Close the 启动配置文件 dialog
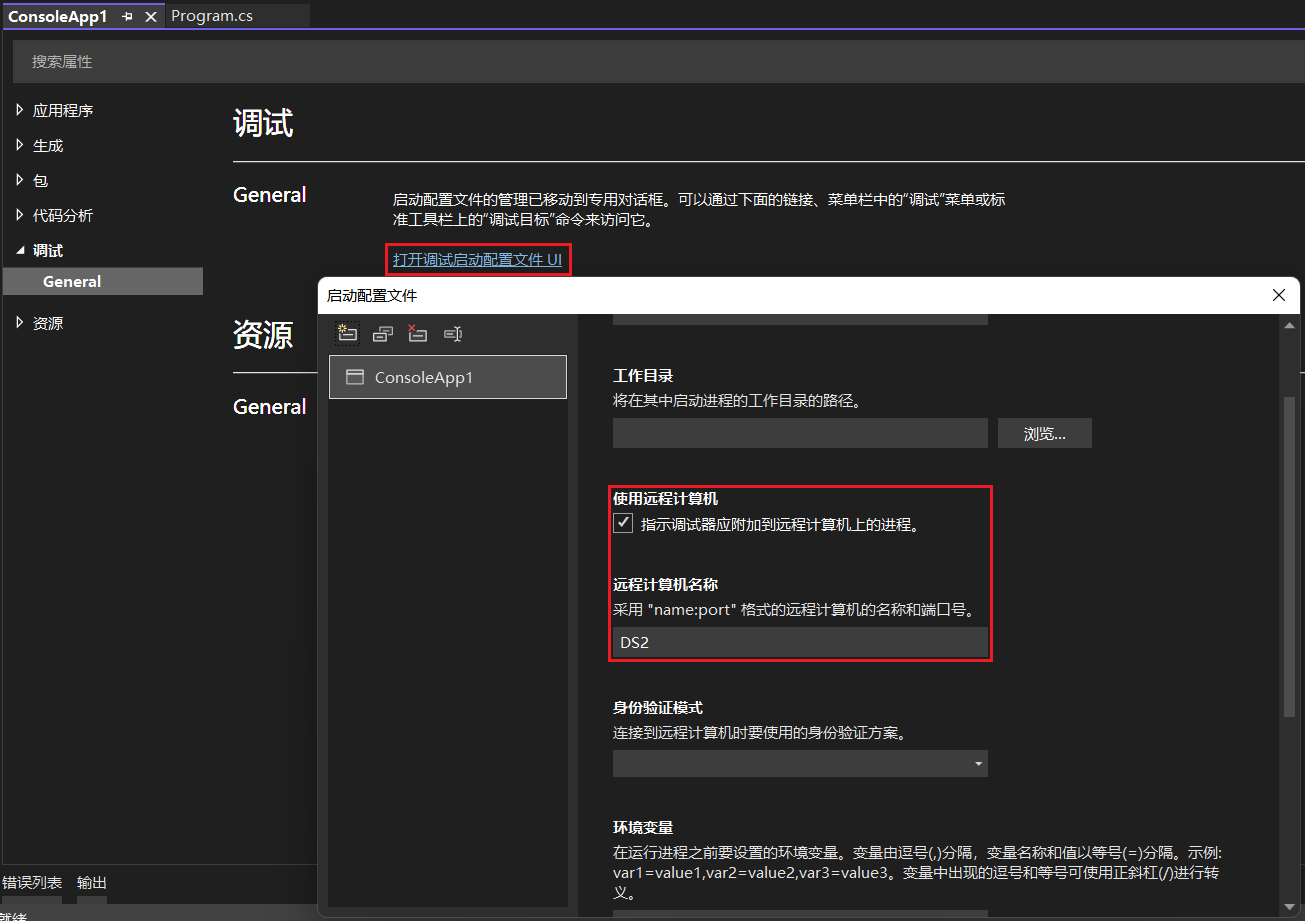 [1278, 295]
